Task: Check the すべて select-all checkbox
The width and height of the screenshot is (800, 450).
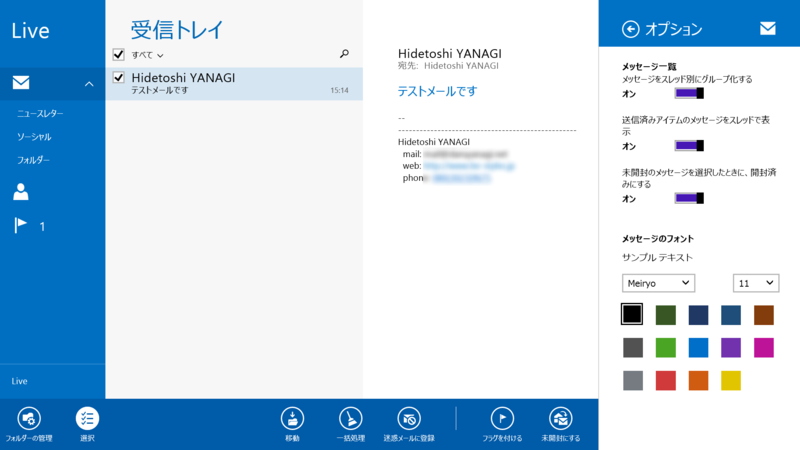Action: tap(118, 55)
